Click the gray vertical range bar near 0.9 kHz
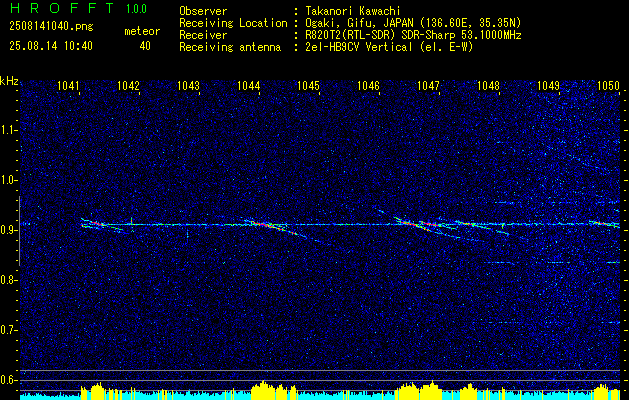The image size is (629, 400). pos(19,231)
